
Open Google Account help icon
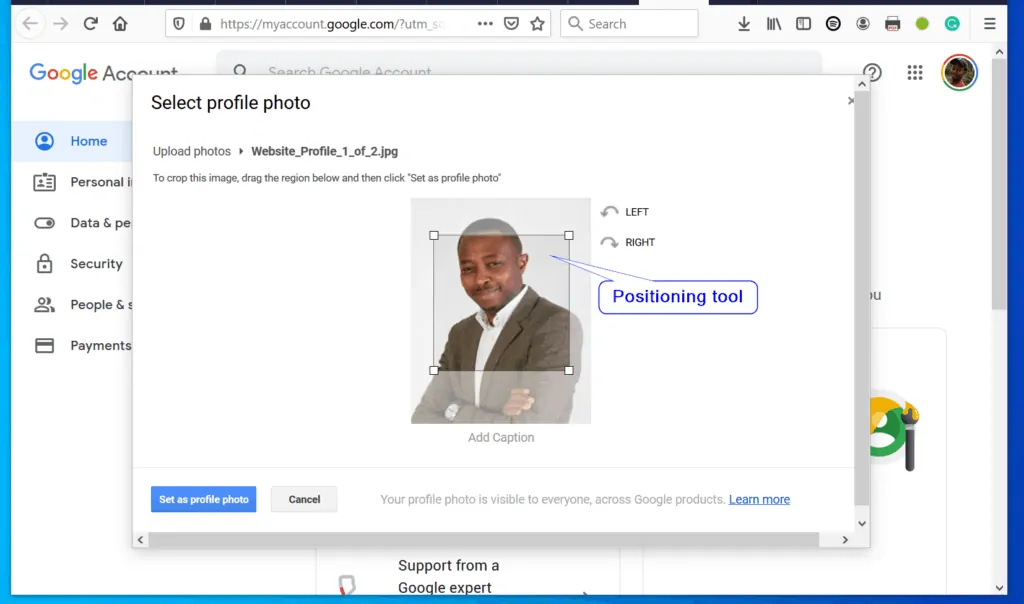(x=872, y=72)
